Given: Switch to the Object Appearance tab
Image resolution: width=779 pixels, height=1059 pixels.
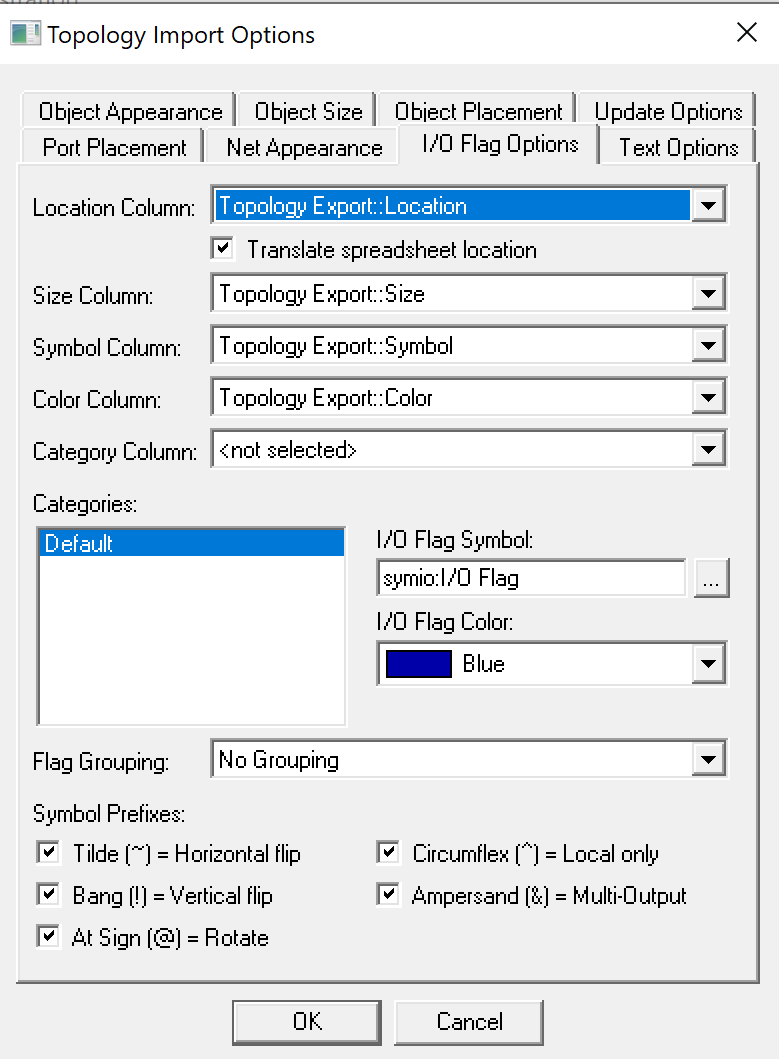Looking at the screenshot, I should pos(130,111).
